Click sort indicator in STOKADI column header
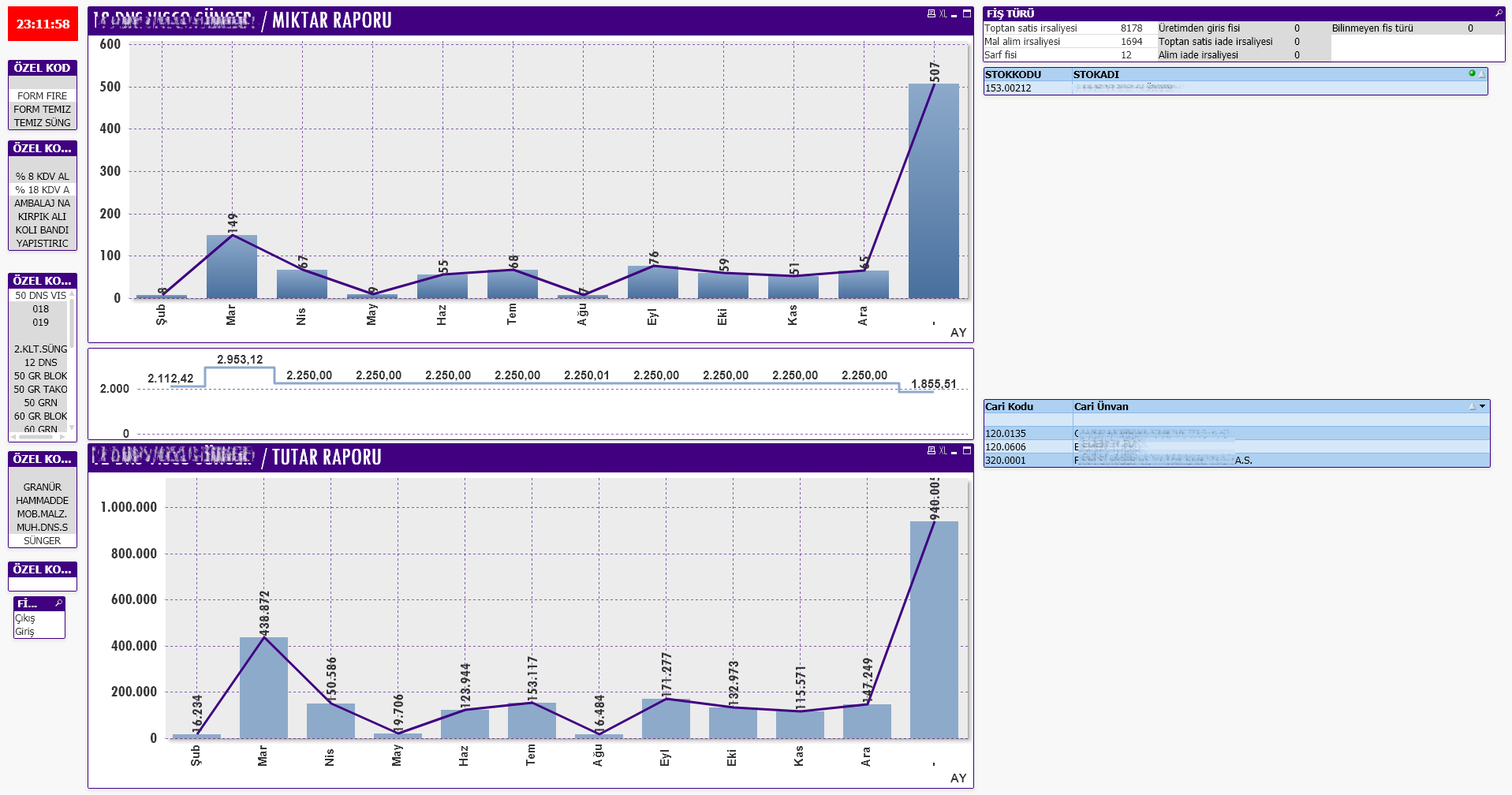The height and width of the screenshot is (795, 1512). click(1482, 74)
